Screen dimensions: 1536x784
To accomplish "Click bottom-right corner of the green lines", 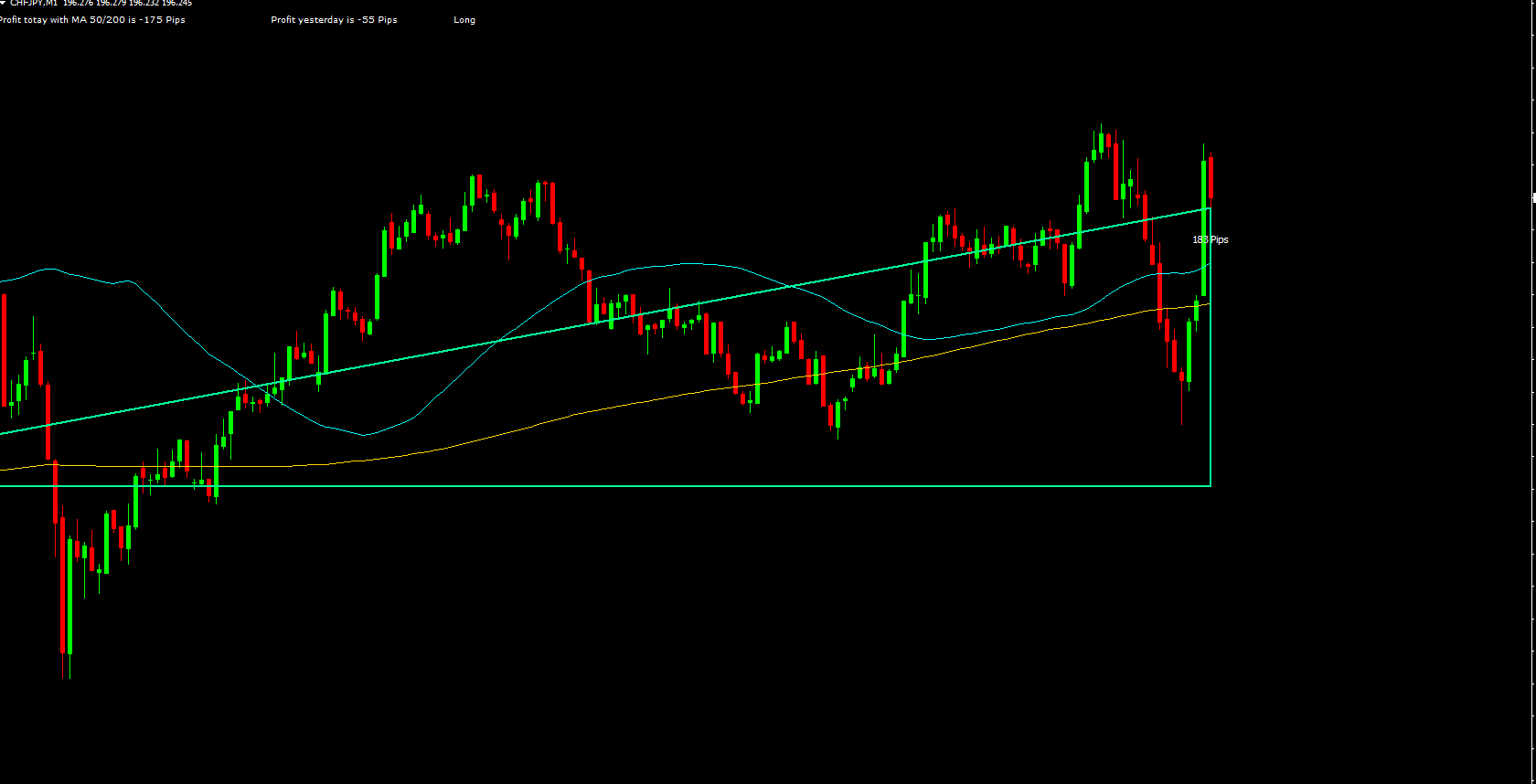I will tap(1211, 485).
